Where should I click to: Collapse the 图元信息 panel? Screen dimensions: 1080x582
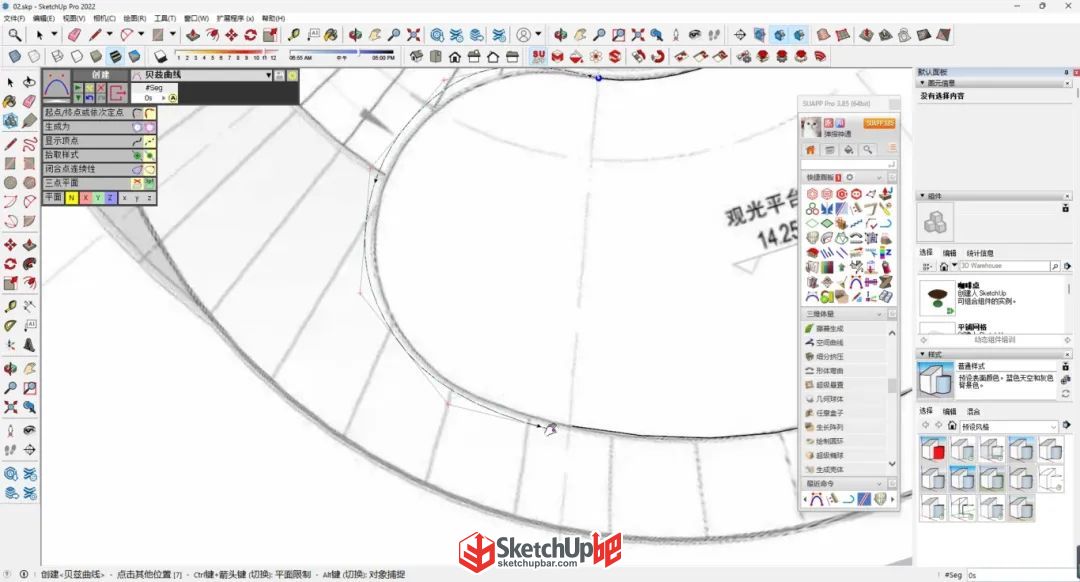922,83
